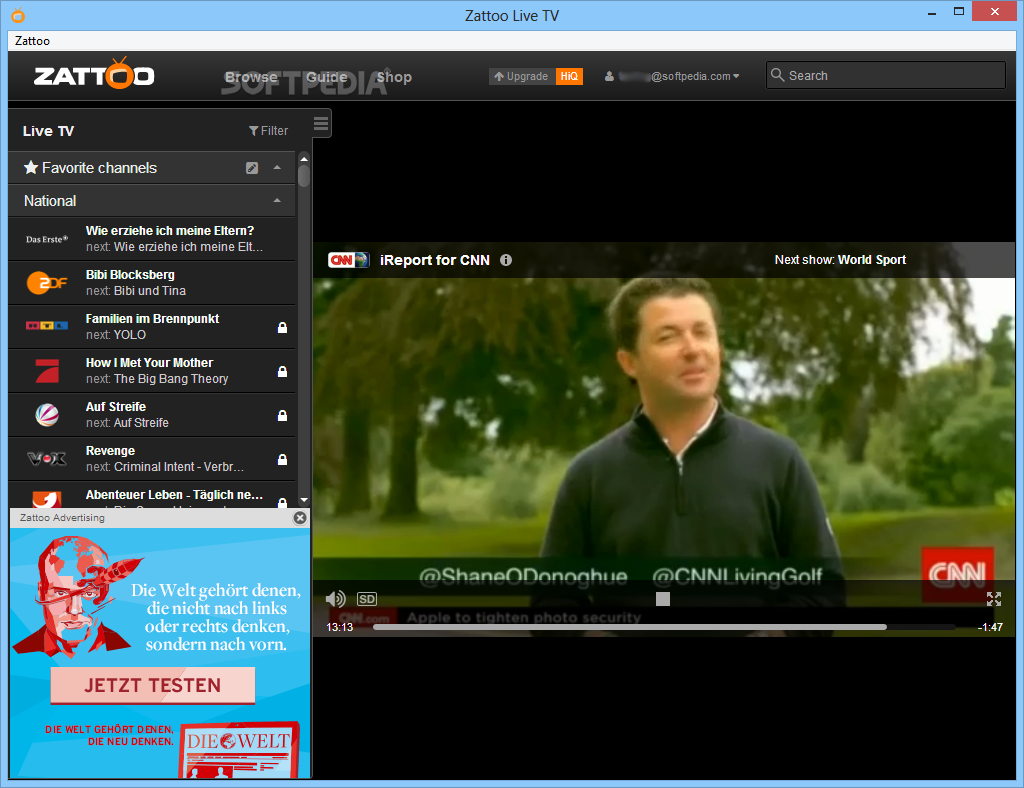The height and width of the screenshot is (788, 1024).
Task: Click the Search input field
Action: tap(886, 75)
